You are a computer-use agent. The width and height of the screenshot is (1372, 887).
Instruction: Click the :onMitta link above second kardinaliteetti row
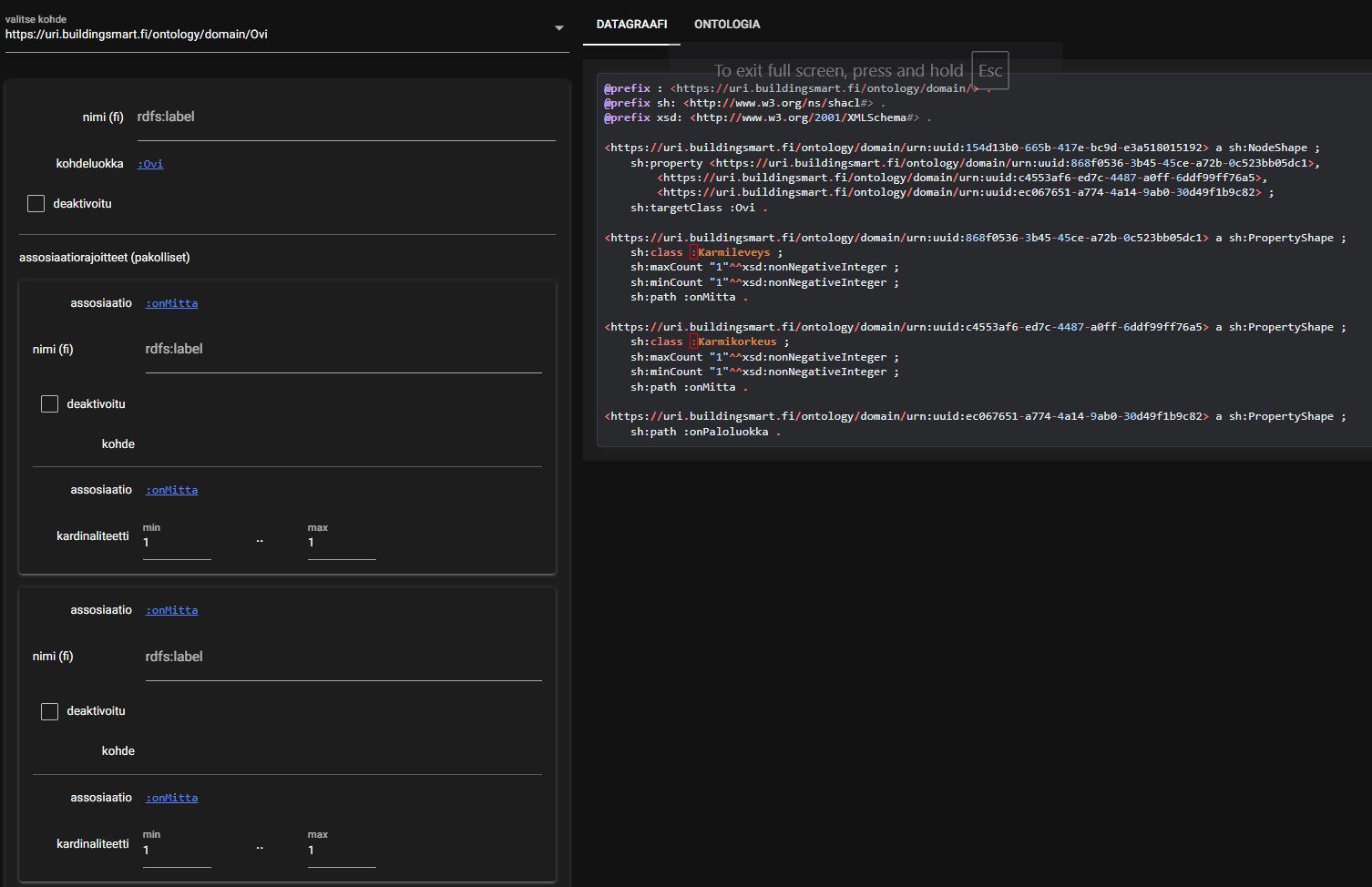[171, 798]
